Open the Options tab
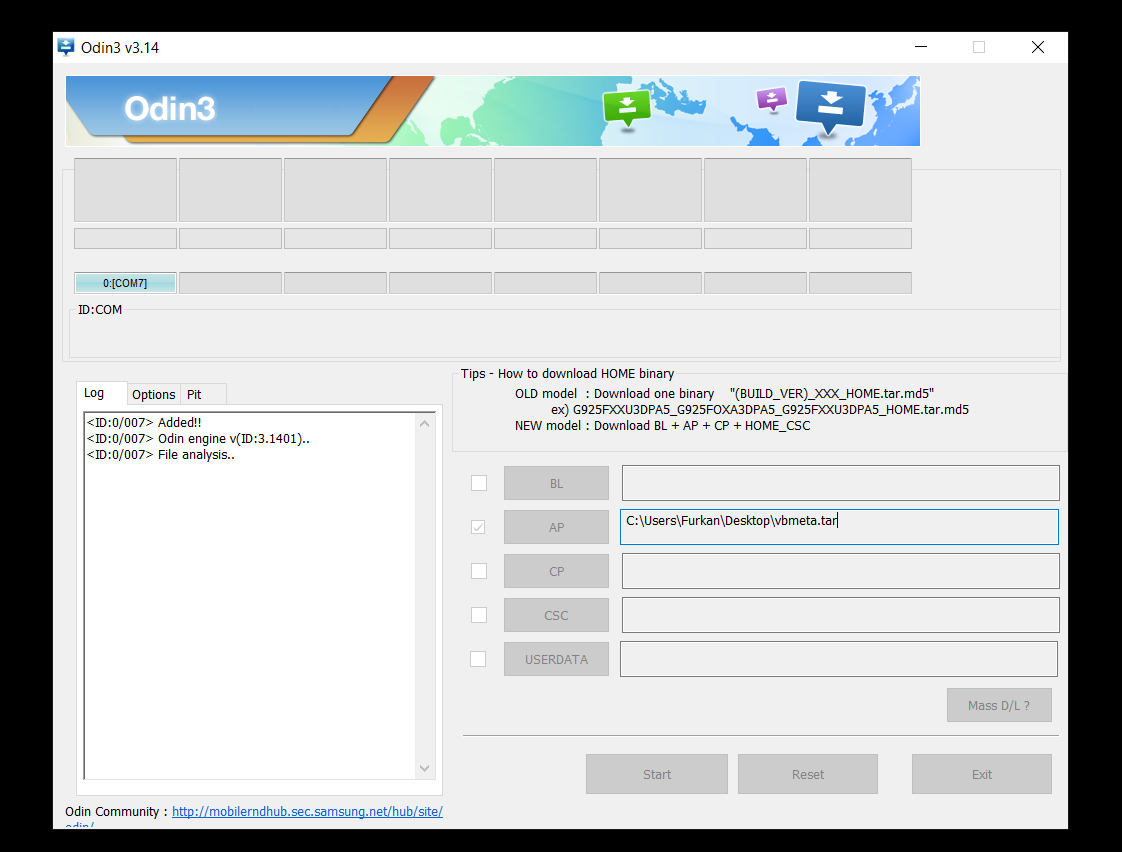 153,394
